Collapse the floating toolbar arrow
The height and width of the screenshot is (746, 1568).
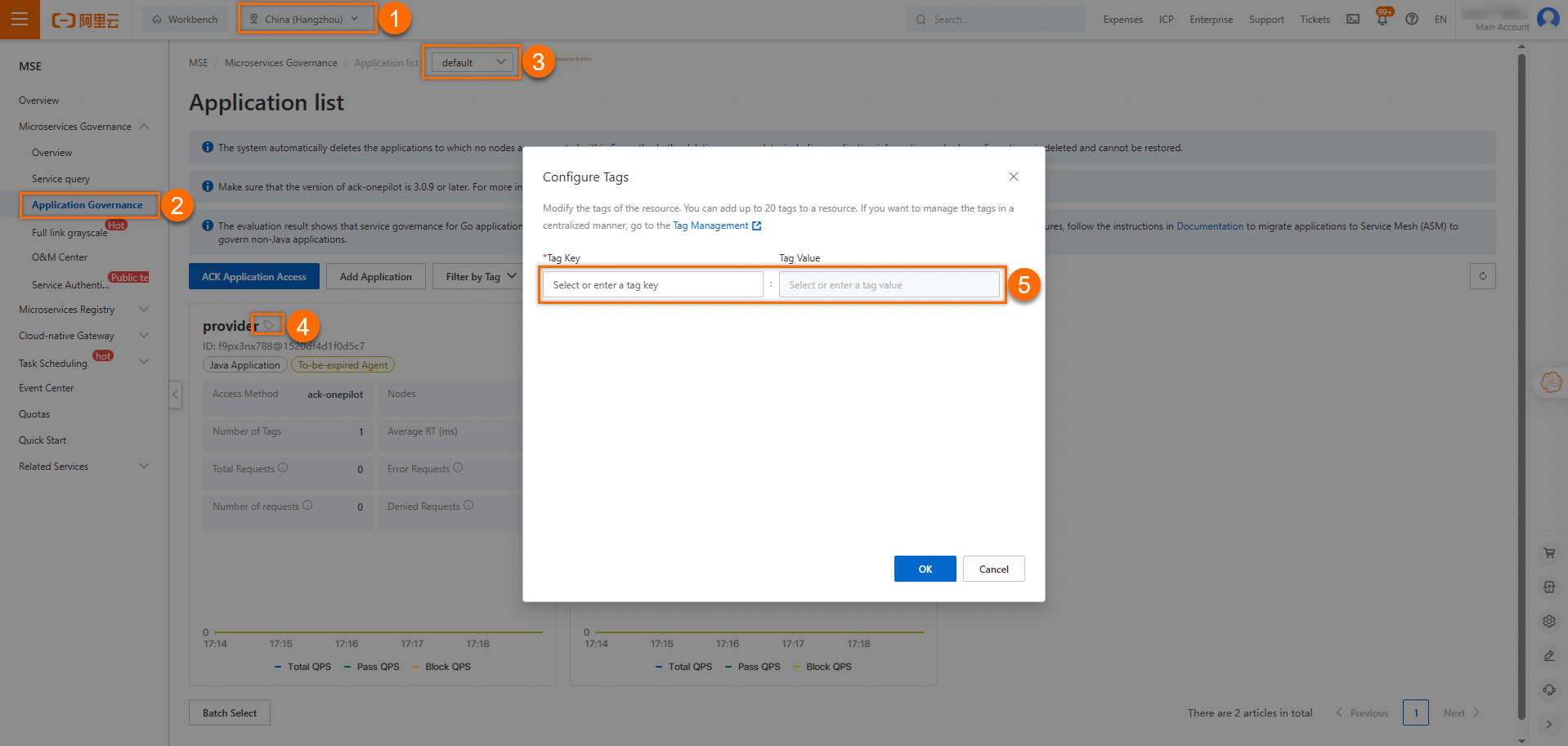tap(1549, 724)
